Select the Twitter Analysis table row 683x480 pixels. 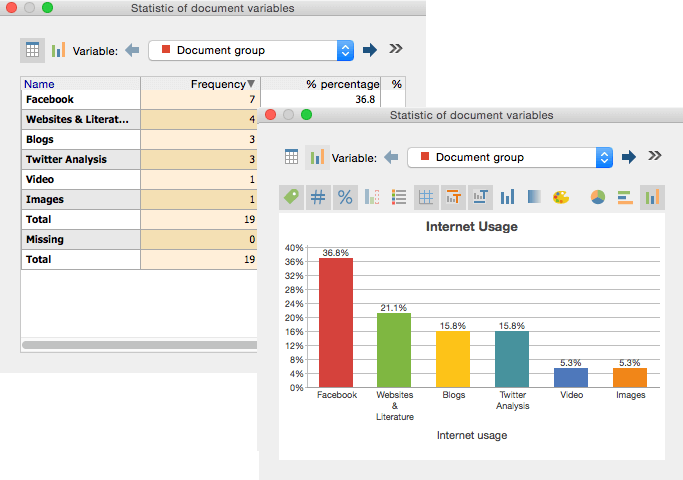click(x=80, y=159)
